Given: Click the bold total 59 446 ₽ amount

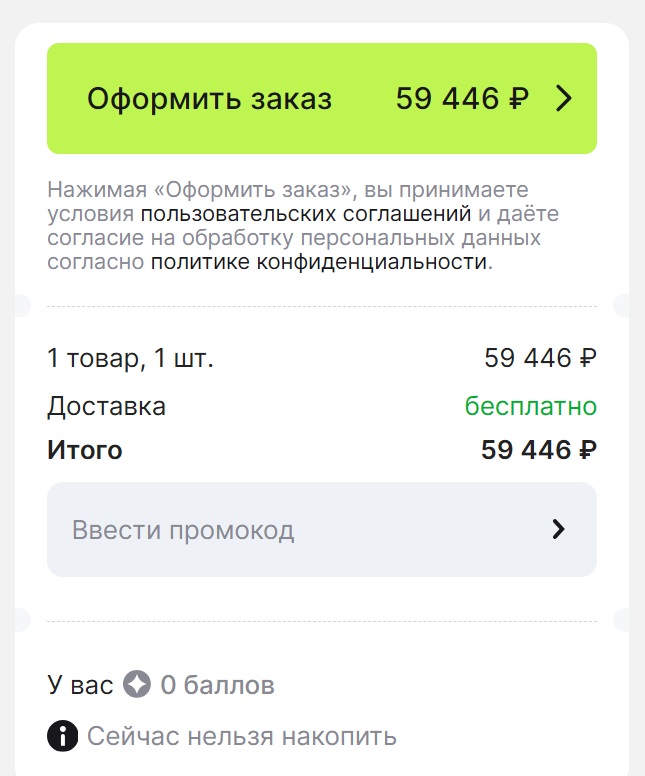Looking at the screenshot, I should [x=539, y=450].
